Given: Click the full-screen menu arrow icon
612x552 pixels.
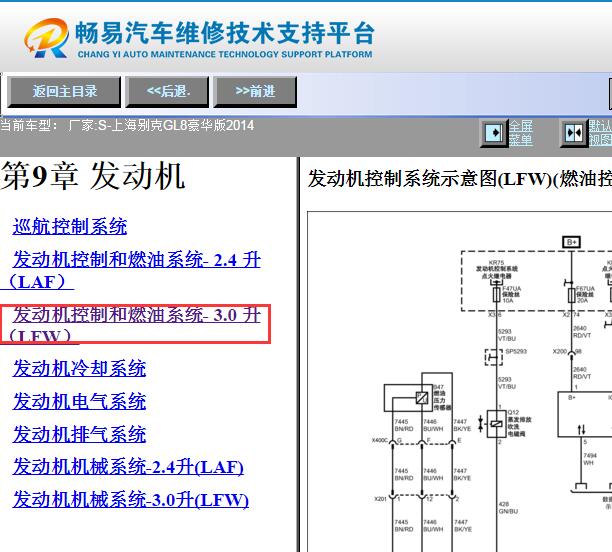Looking at the screenshot, I should tap(494, 133).
